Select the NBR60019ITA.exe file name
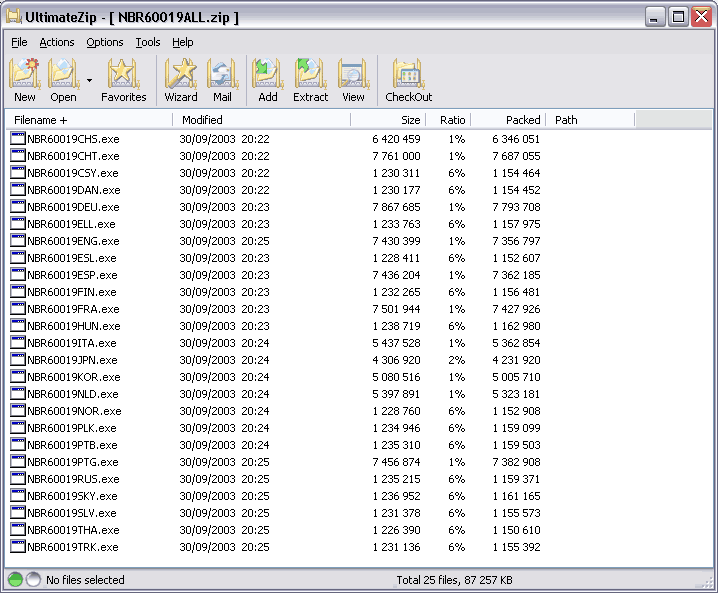718x593 pixels. 72,343
